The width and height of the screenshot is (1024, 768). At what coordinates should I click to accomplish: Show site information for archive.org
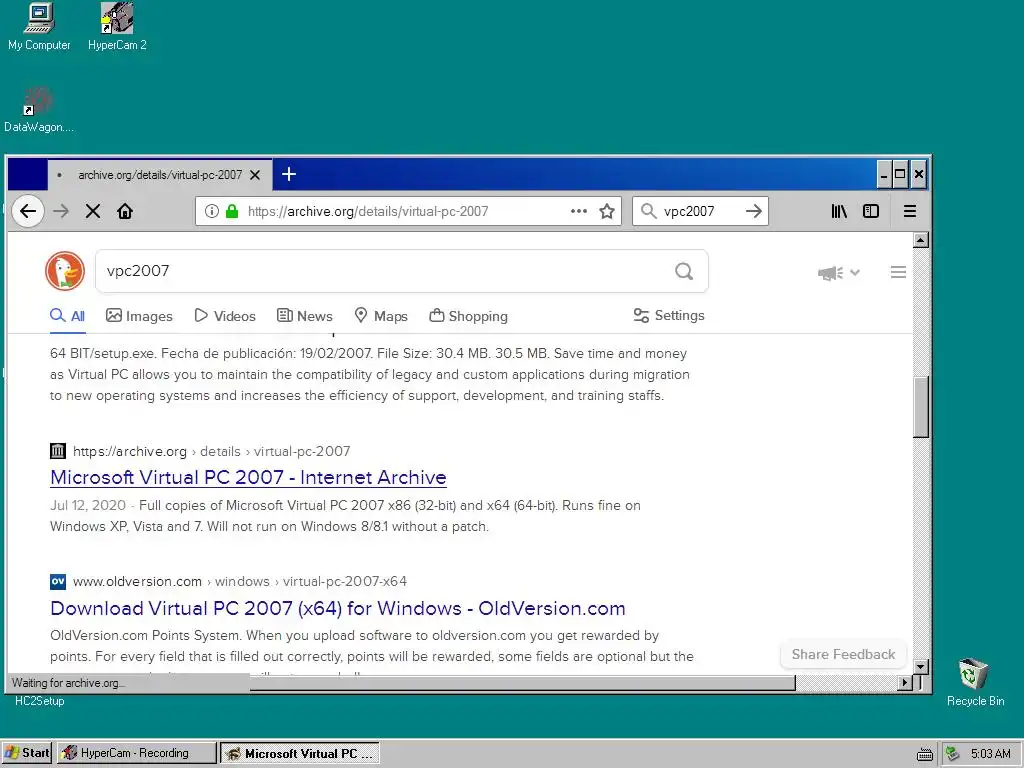212,211
